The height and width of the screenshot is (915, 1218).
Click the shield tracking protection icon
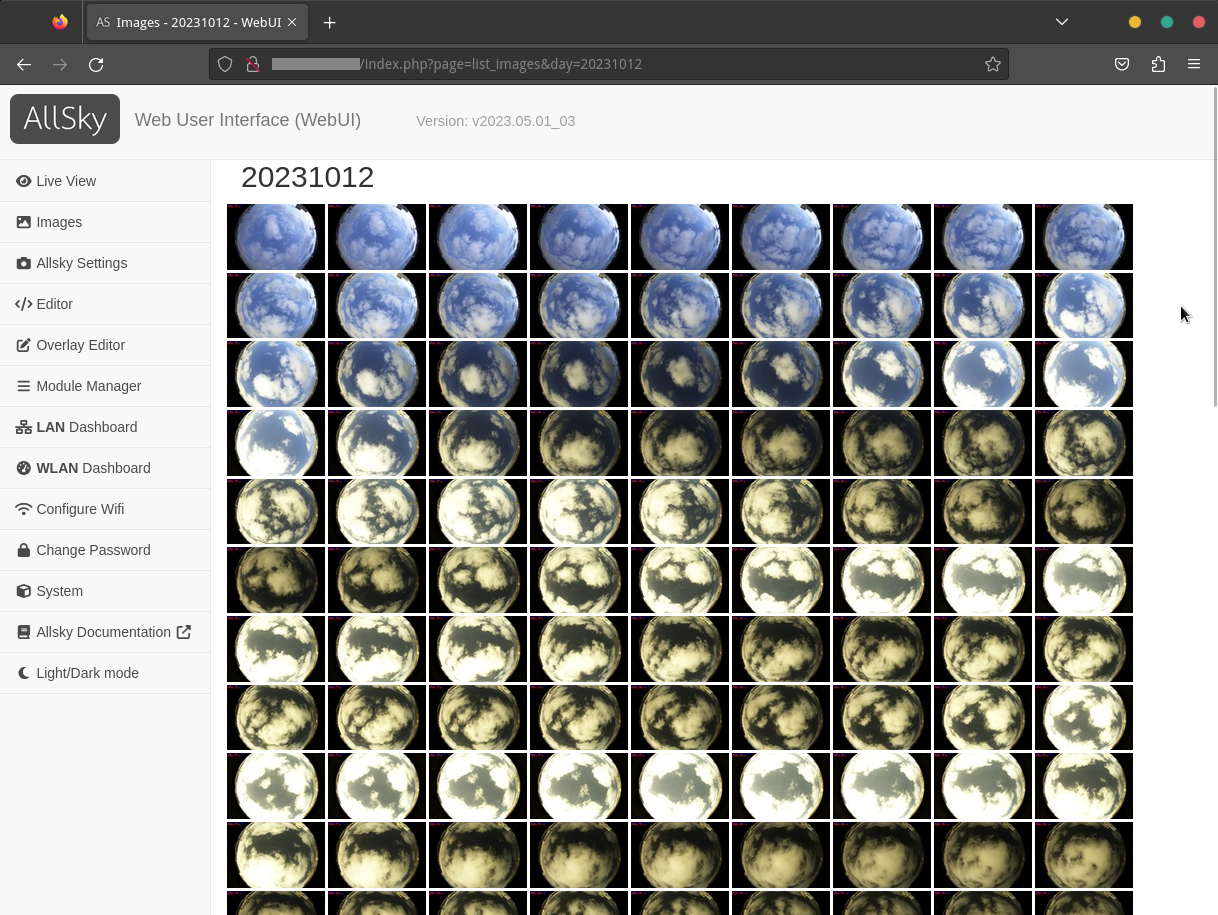click(x=225, y=64)
